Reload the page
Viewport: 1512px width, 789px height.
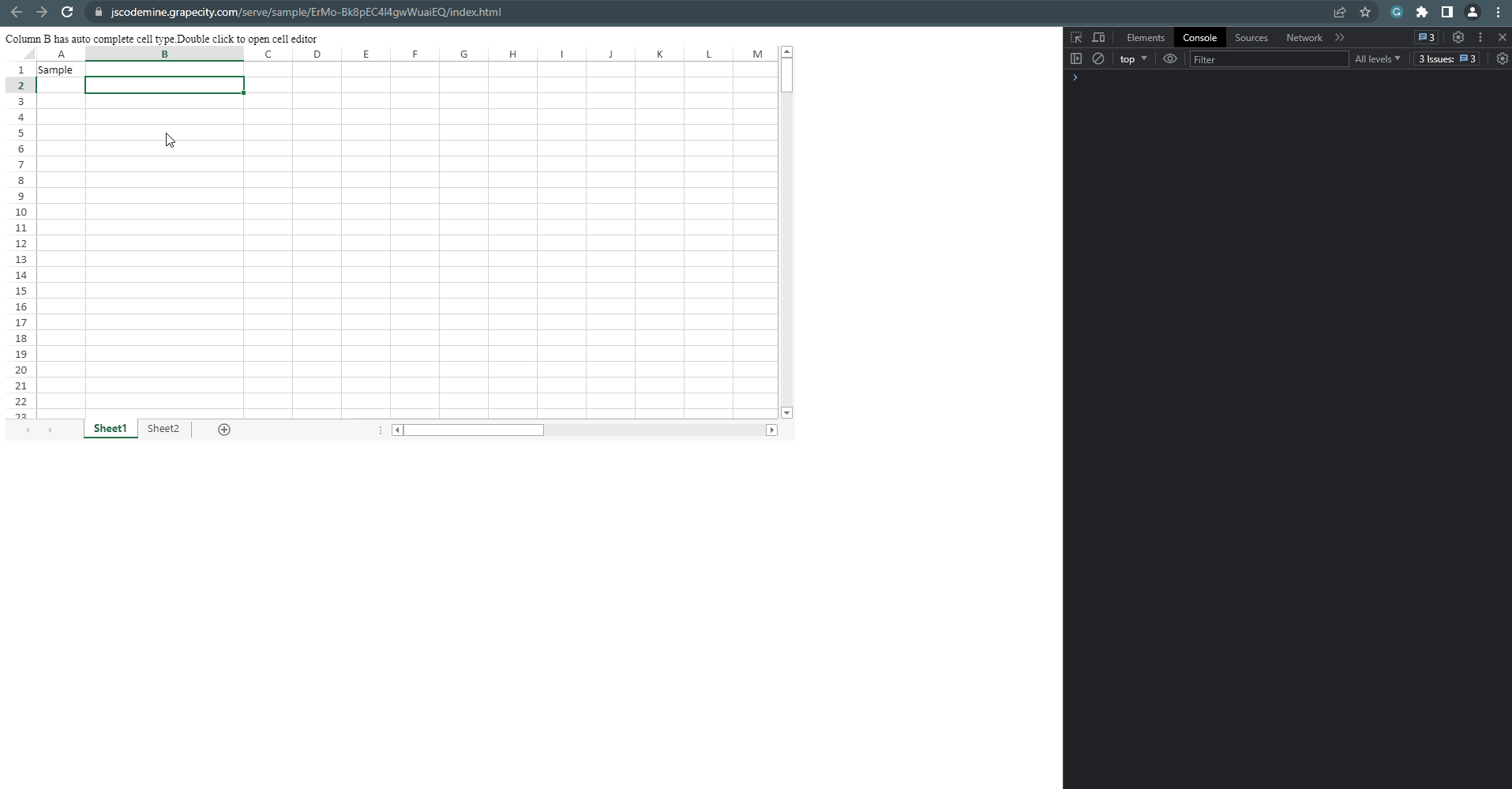67,12
